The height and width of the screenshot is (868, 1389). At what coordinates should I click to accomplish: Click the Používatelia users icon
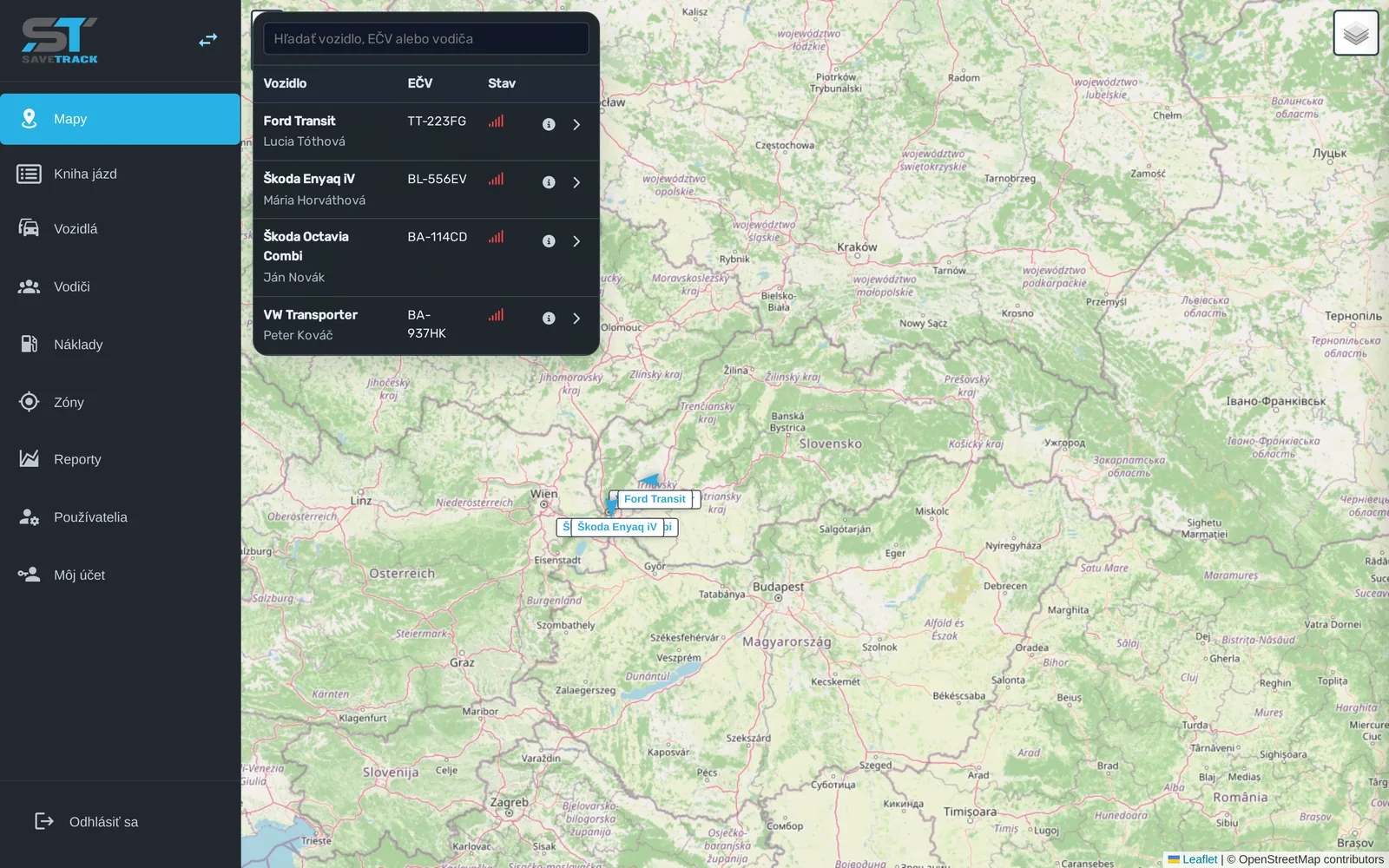click(29, 516)
